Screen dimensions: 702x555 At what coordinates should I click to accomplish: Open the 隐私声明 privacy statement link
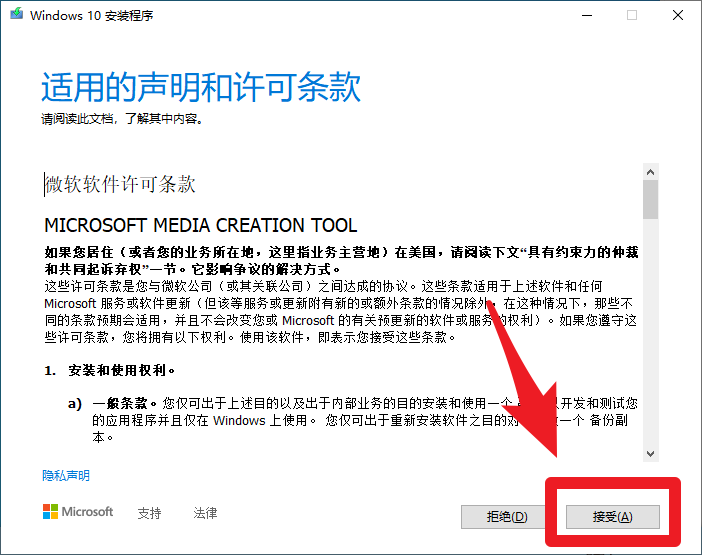66,475
